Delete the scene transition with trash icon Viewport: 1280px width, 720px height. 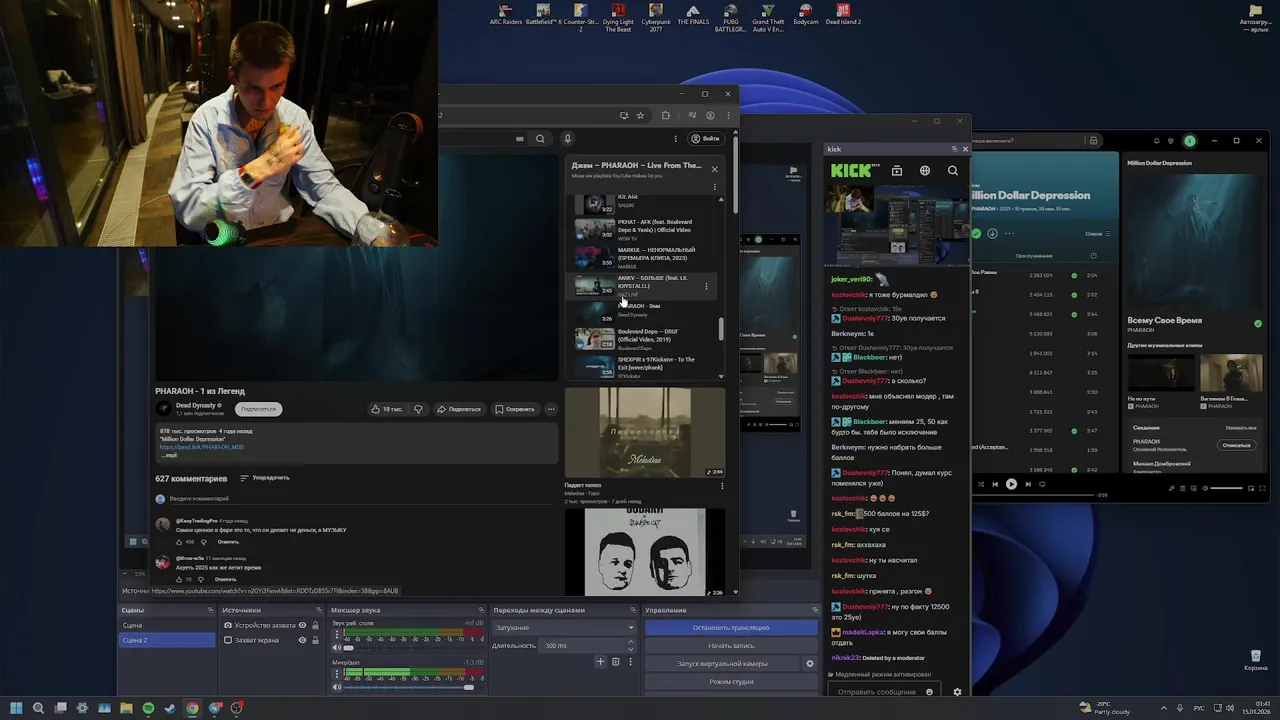point(615,661)
